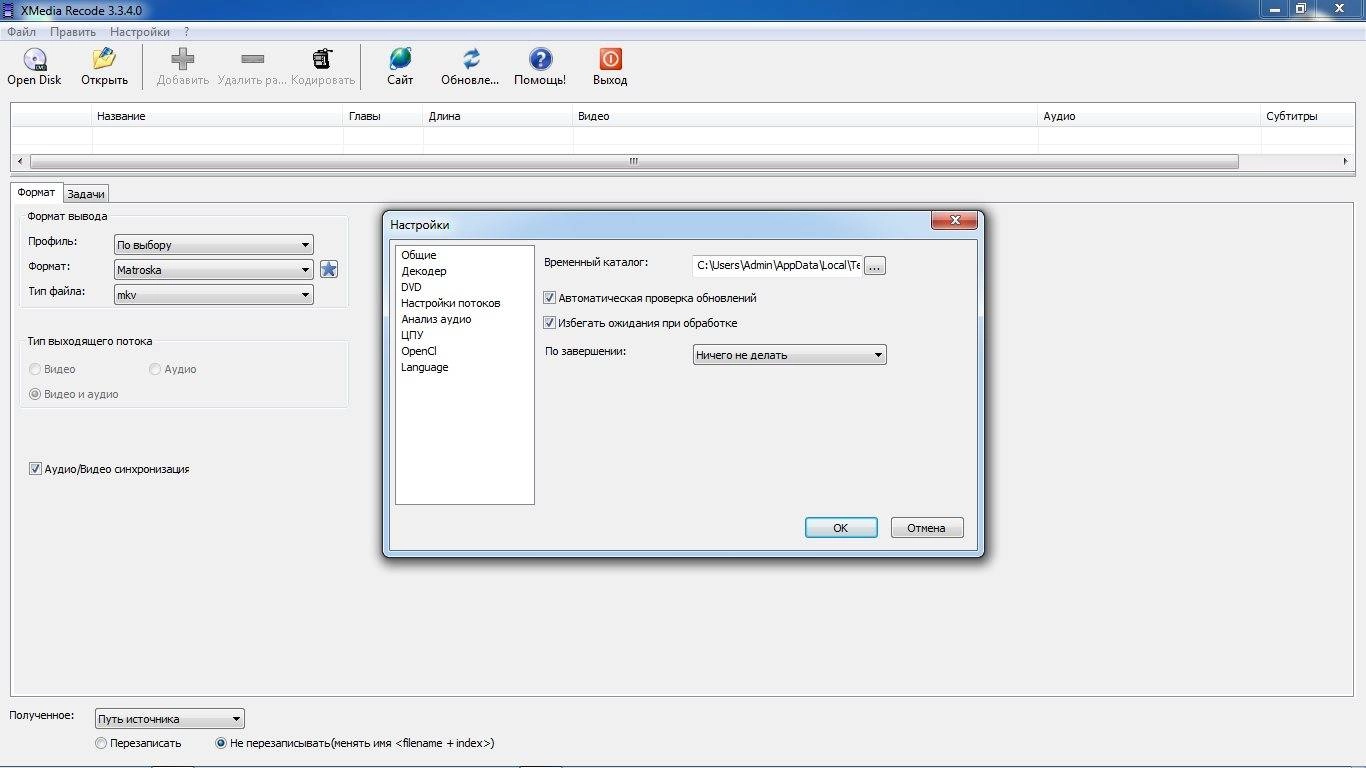Click the Видео column header
This screenshot has width=1366, height=768.
[x=805, y=116]
